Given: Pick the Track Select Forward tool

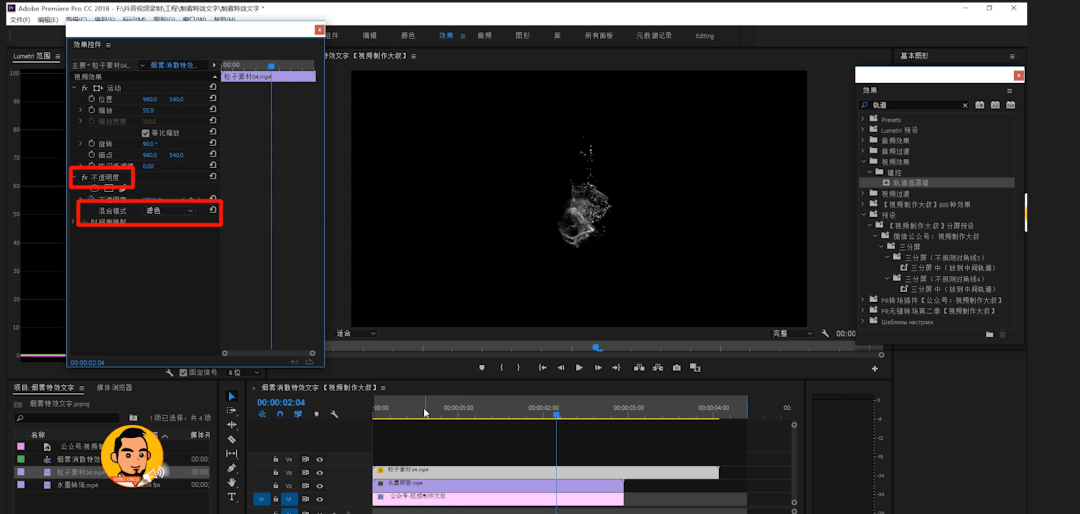Looking at the screenshot, I should click(x=232, y=410).
